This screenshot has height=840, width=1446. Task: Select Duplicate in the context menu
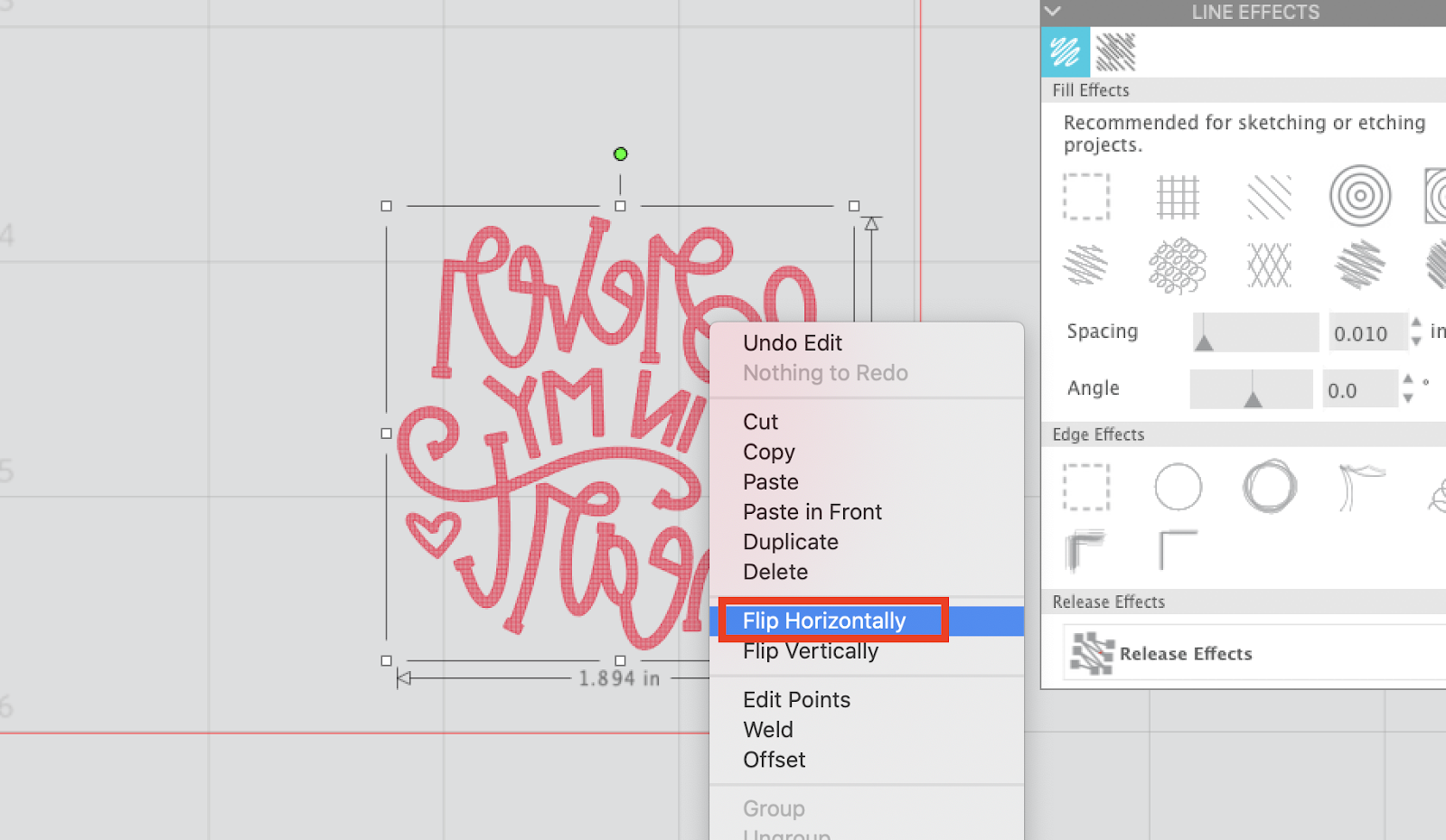tap(790, 542)
